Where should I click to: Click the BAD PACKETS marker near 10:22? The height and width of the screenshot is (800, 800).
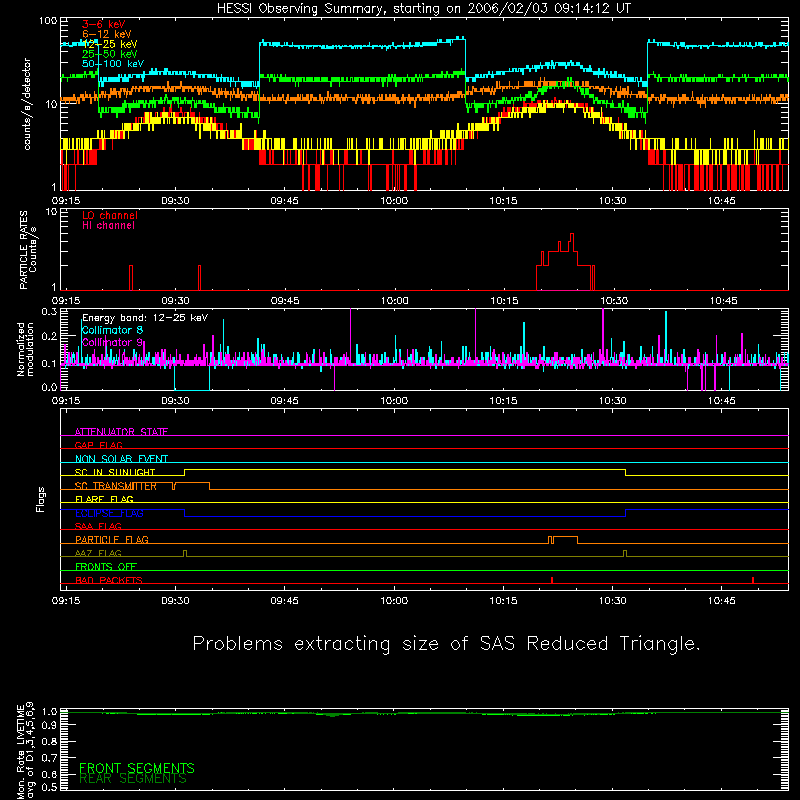coord(552,580)
